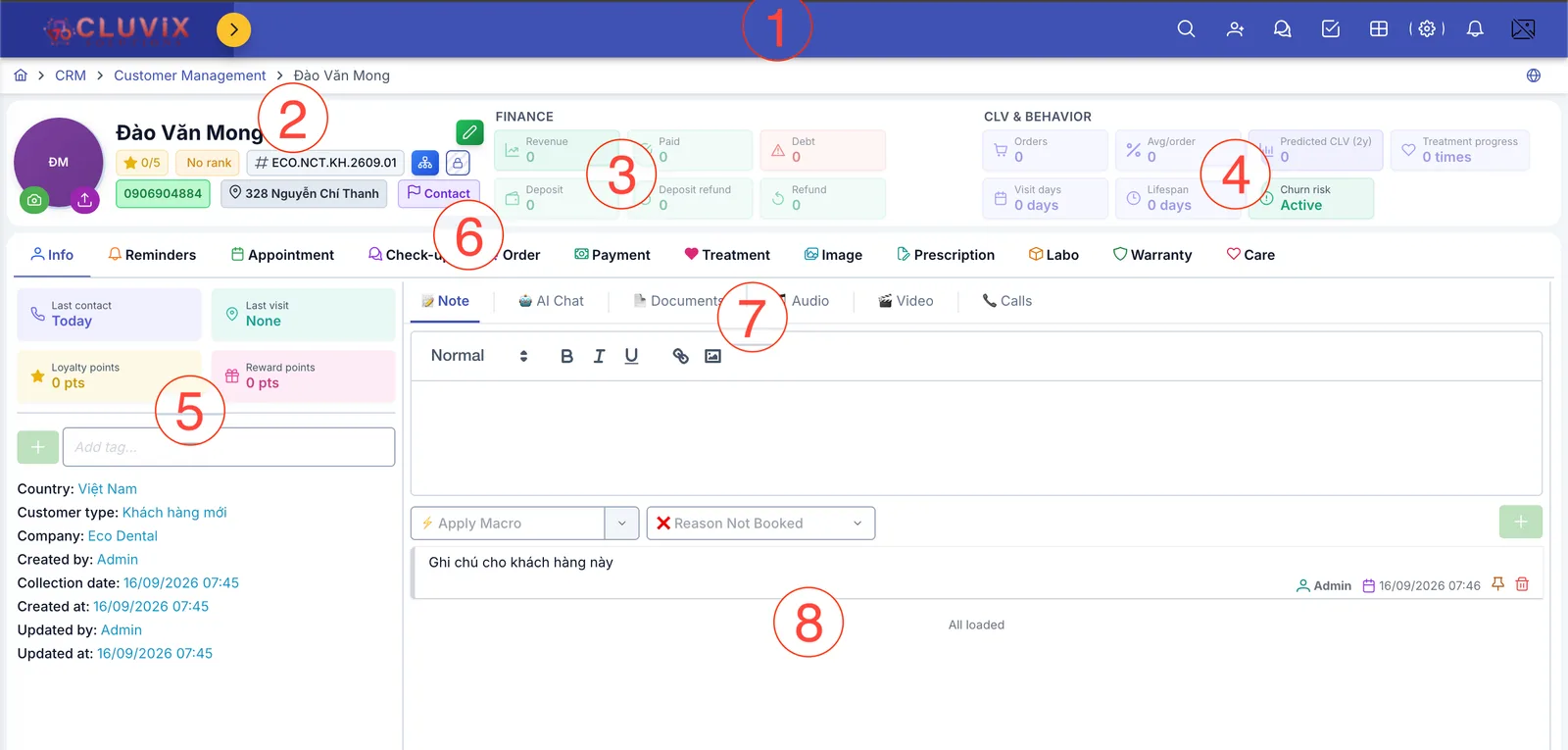Image resolution: width=1568 pixels, height=750 pixels.
Task: Click the purple upload icon on avatar
Action: click(x=85, y=200)
